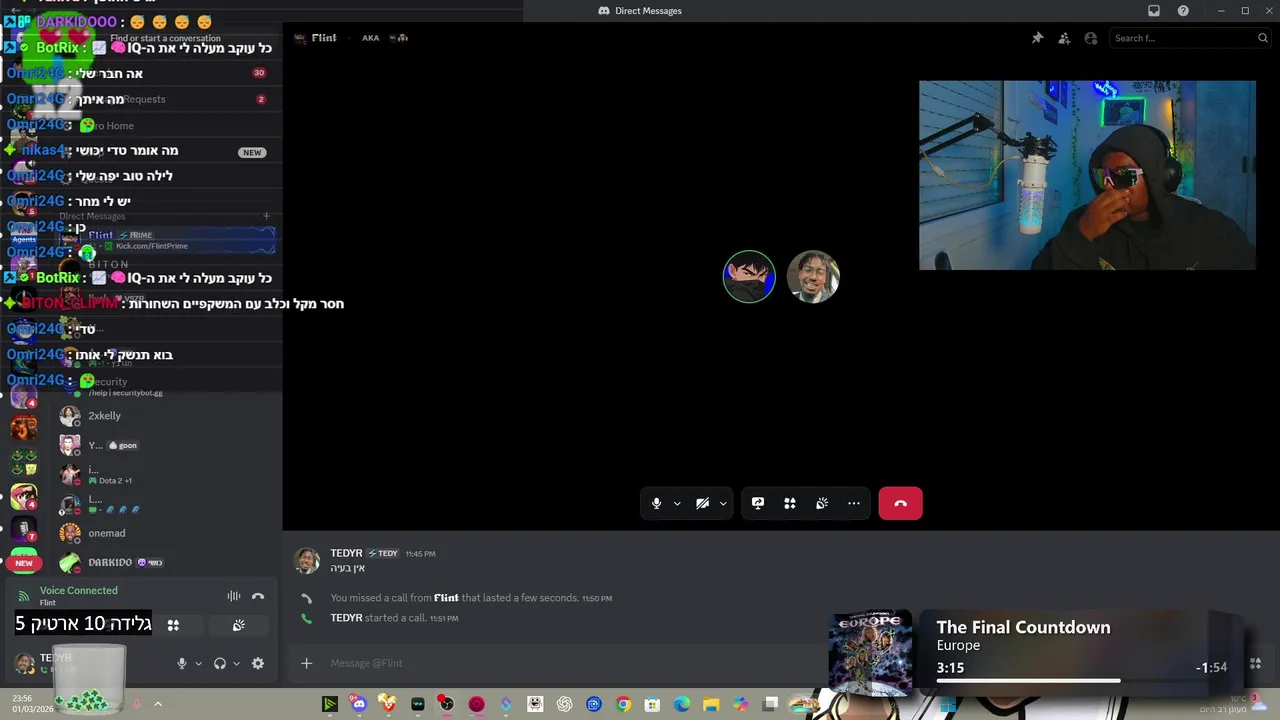Open activities button in voice panel
This screenshot has height=720, width=1280.
tap(173, 625)
